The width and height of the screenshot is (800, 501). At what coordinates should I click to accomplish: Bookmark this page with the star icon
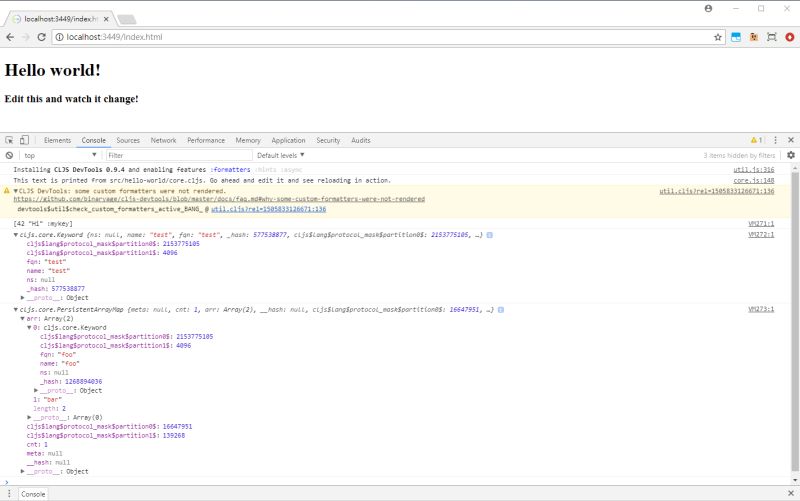coord(718,37)
